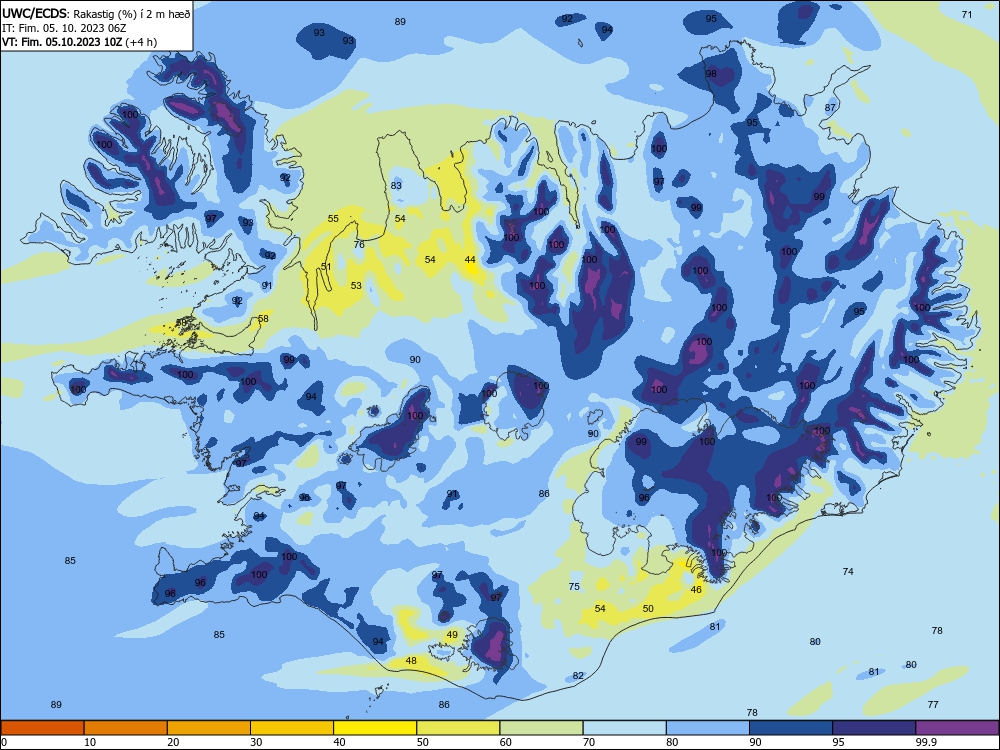Click the legend tick label 40

click(339, 742)
